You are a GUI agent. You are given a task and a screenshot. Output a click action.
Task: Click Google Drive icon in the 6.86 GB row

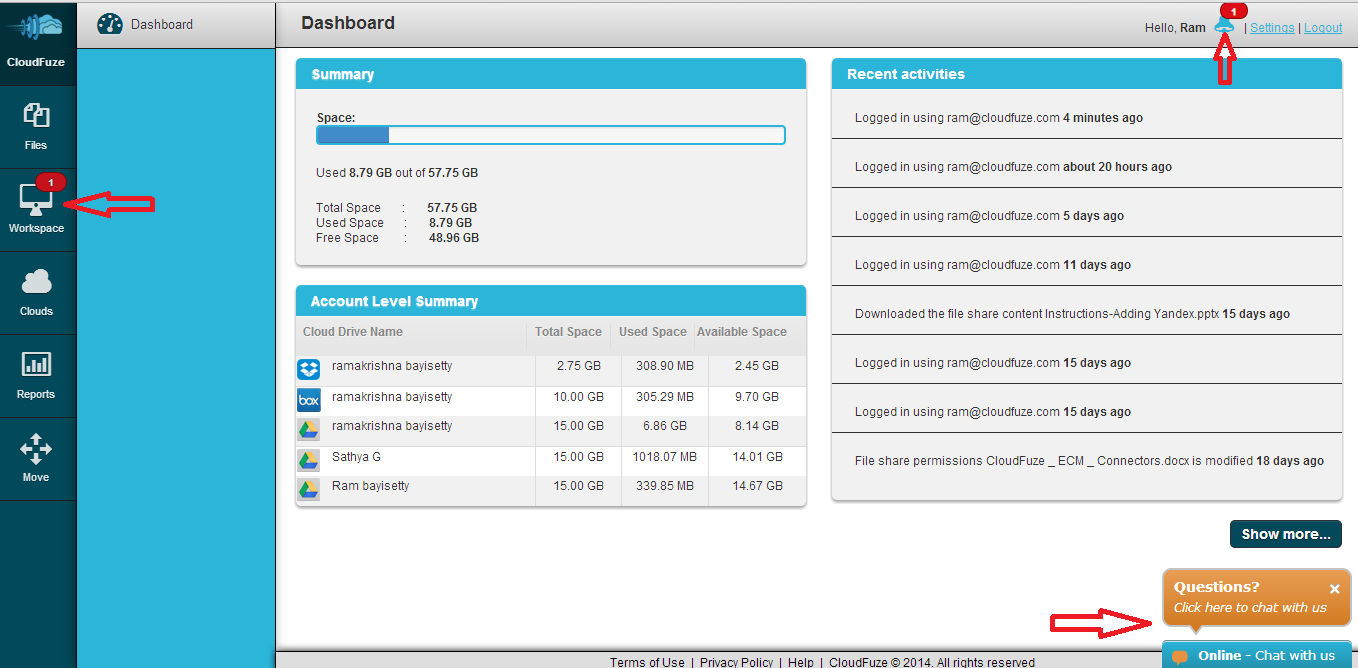coord(309,430)
